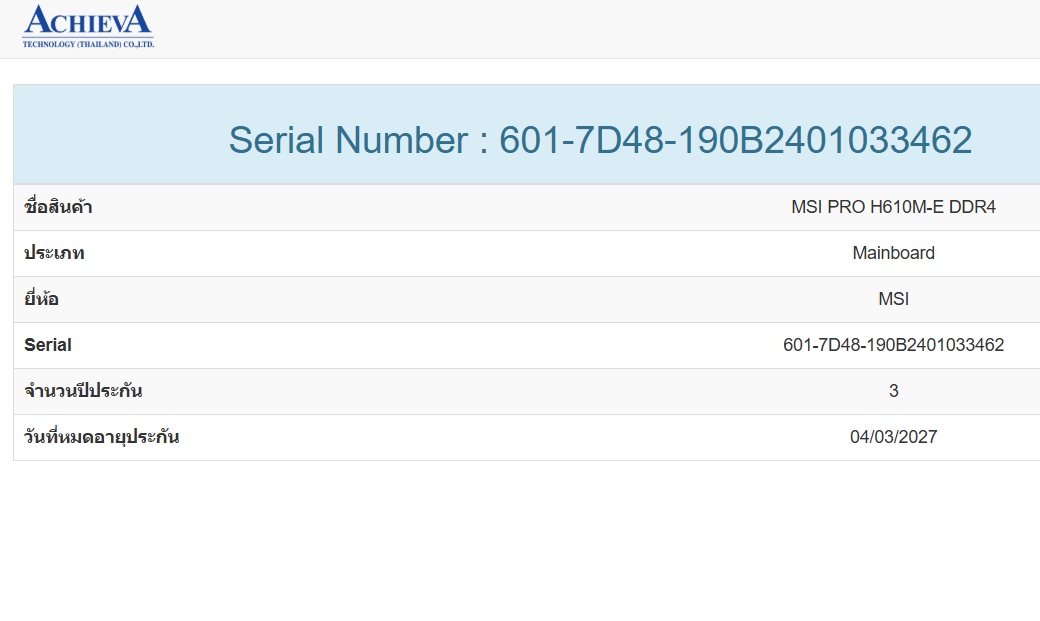Click the วันที่หมดอายุประกัน expiry label
1040x621 pixels.
pos(101,437)
